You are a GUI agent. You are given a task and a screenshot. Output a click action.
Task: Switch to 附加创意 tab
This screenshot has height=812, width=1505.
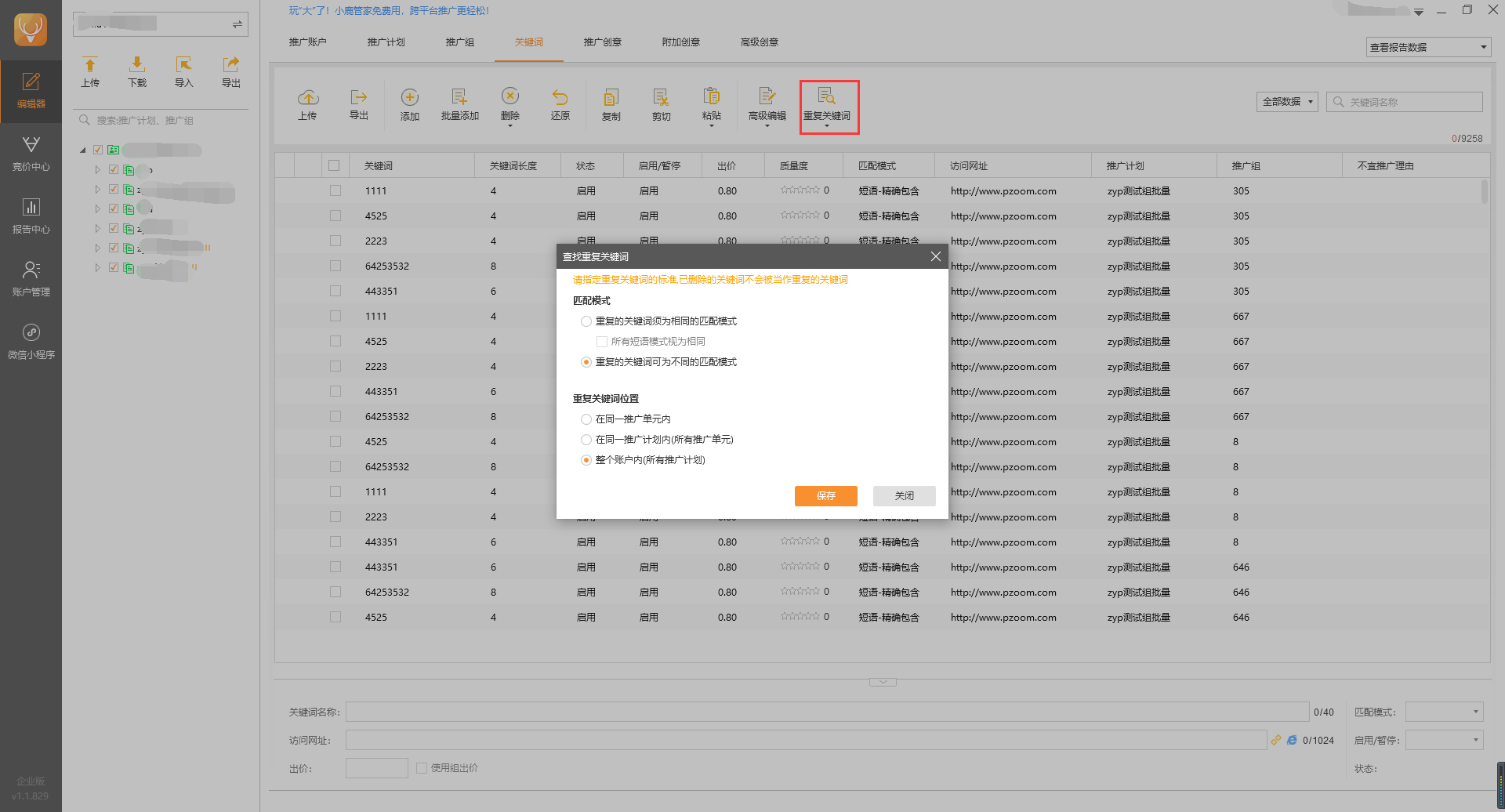point(680,42)
